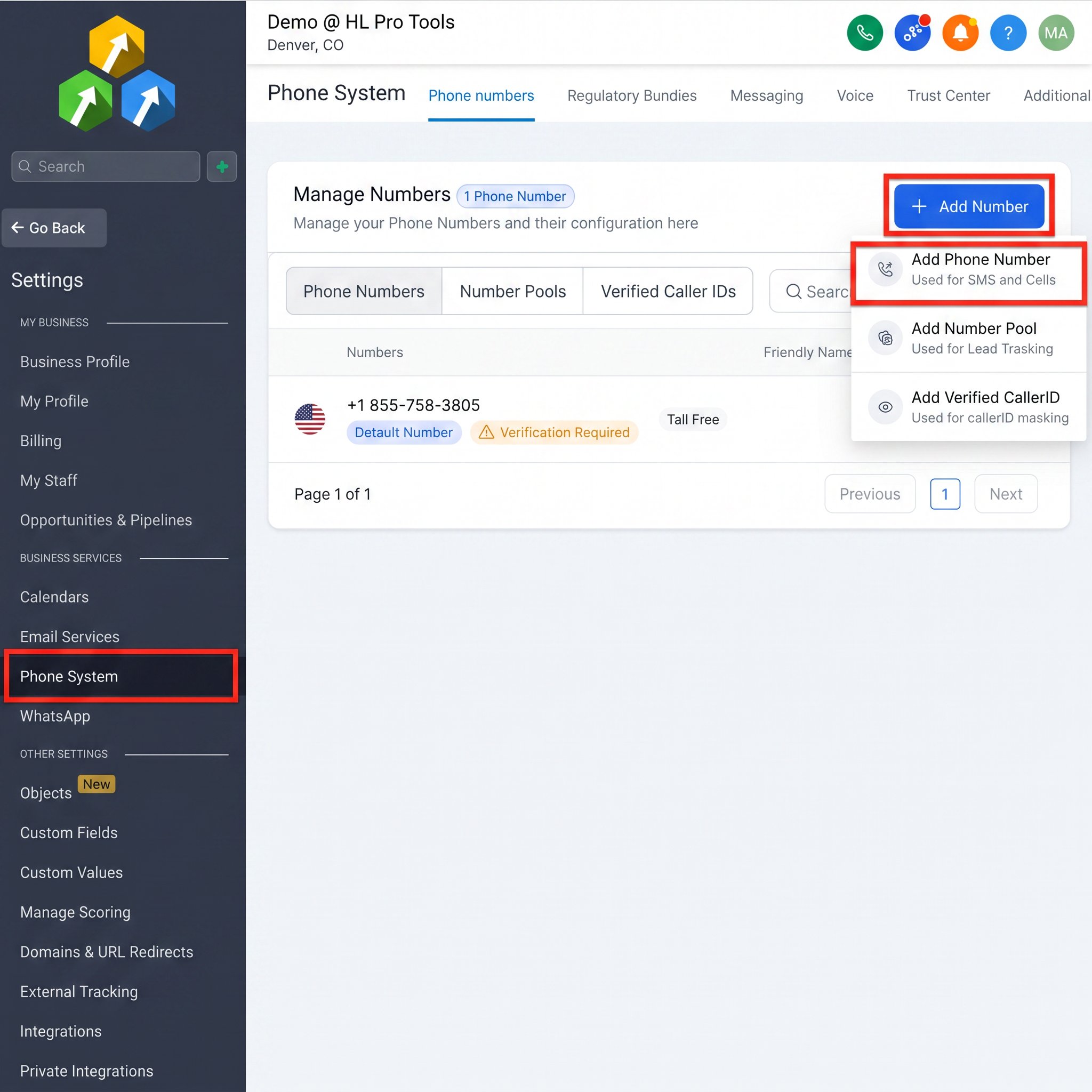Open WhatsApp settings
This screenshot has height=1092, width=1092.
(55, 716)
